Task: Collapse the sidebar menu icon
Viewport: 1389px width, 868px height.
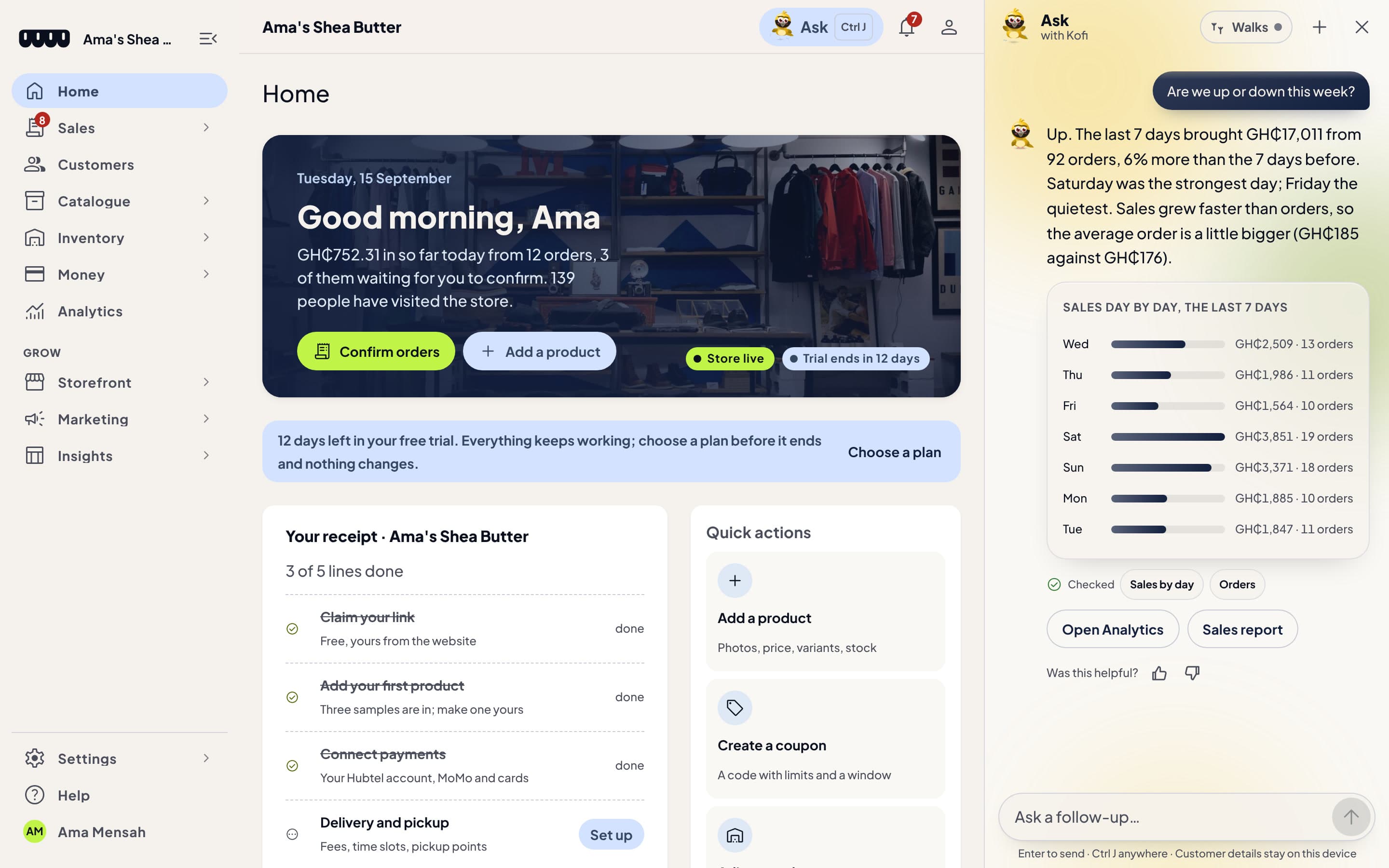Action: [208, 39]
